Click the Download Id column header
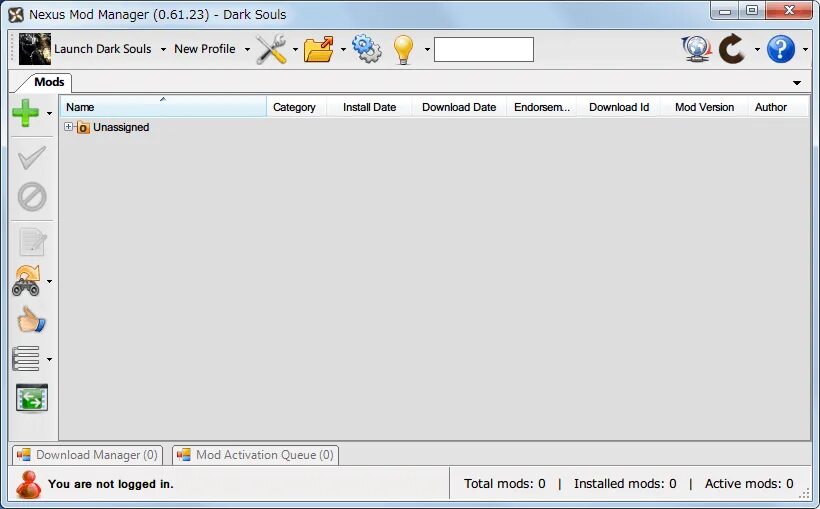The height and width of the screenshot is (509, 820). tap(619, 107)
